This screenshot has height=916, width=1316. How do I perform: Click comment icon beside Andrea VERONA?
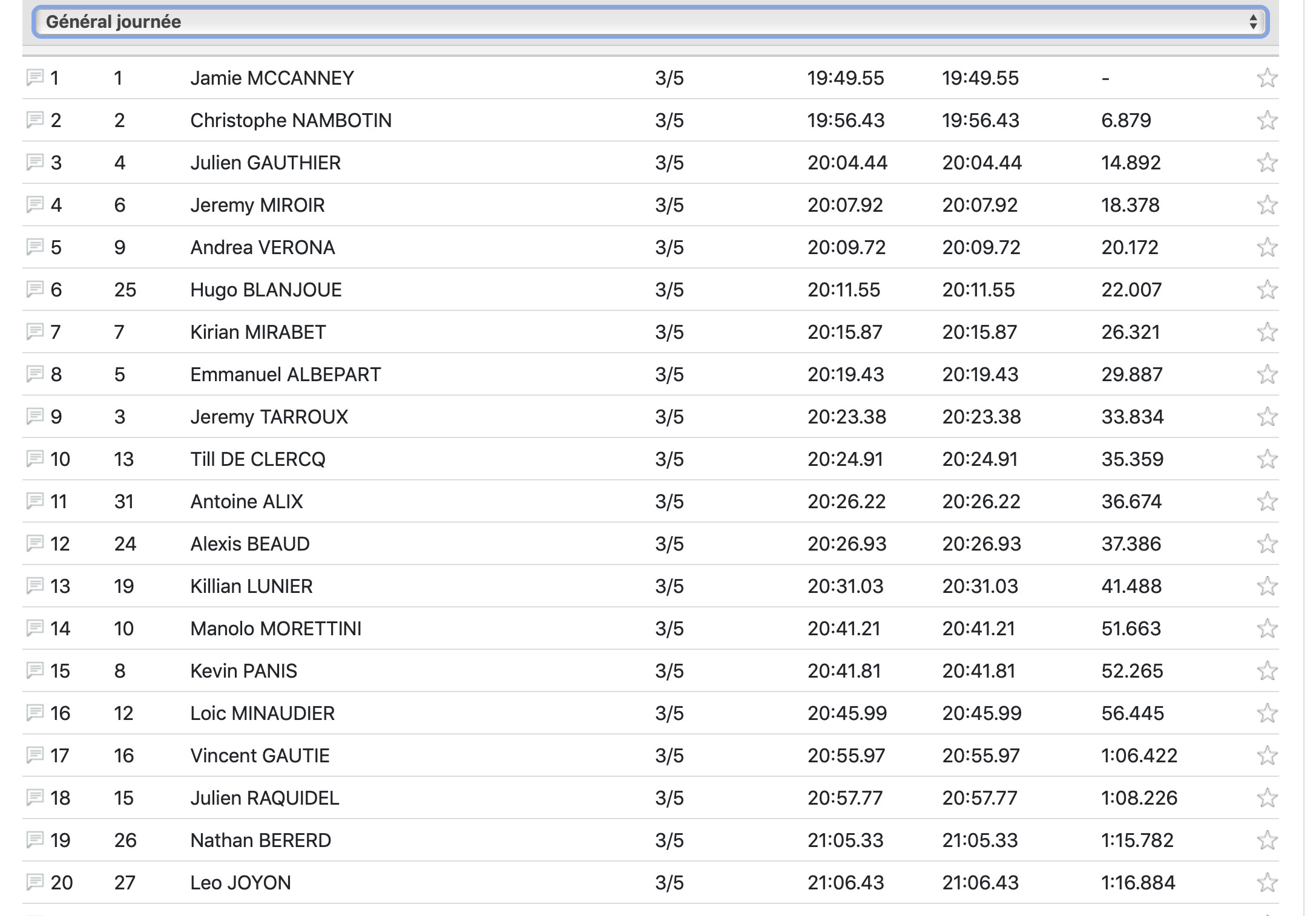[x=35, y=247]
